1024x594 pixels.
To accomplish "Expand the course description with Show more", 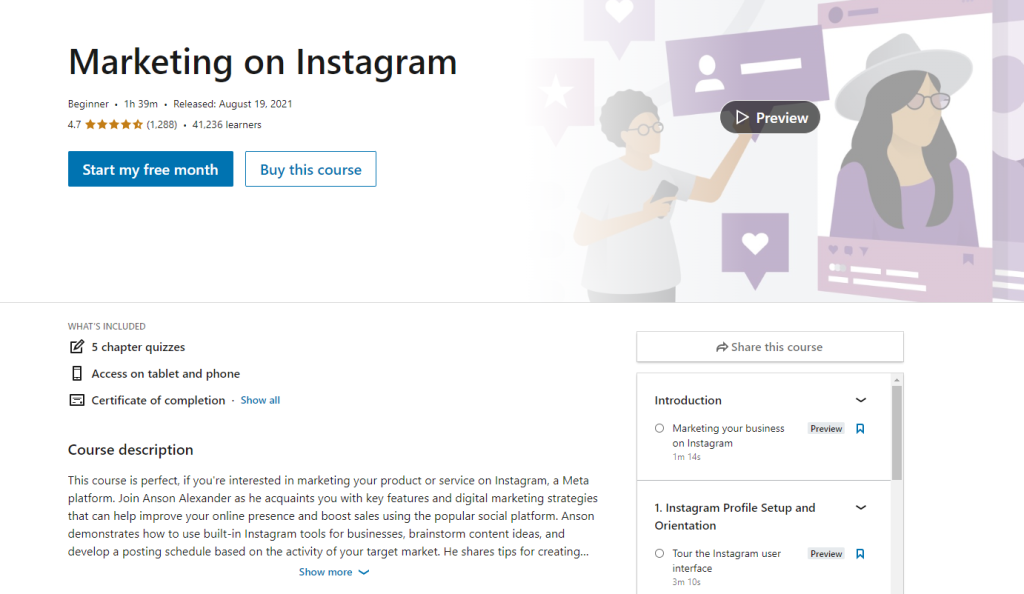I will pos(334,571).
